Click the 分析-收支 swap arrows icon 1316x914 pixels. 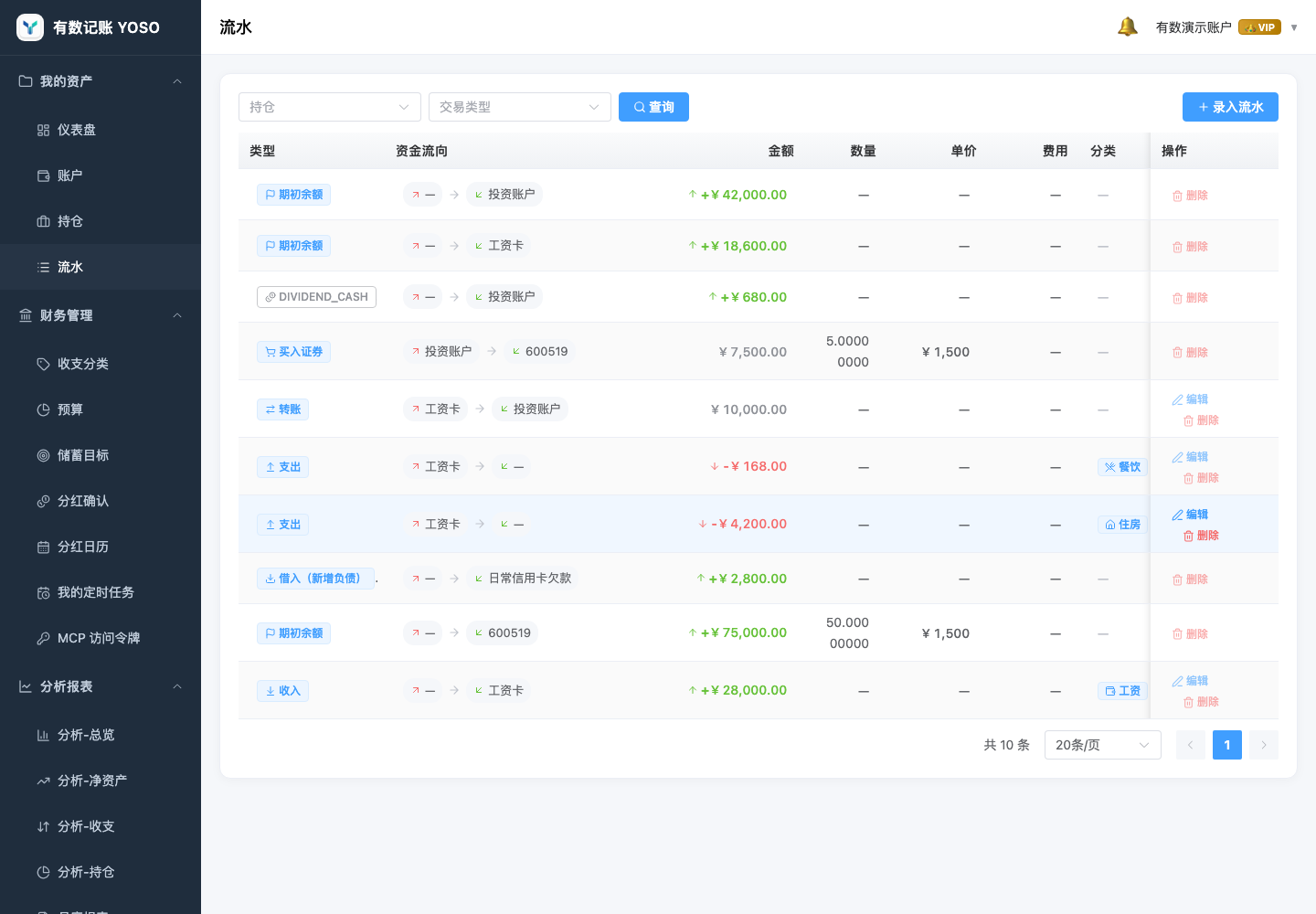[43, 826]
